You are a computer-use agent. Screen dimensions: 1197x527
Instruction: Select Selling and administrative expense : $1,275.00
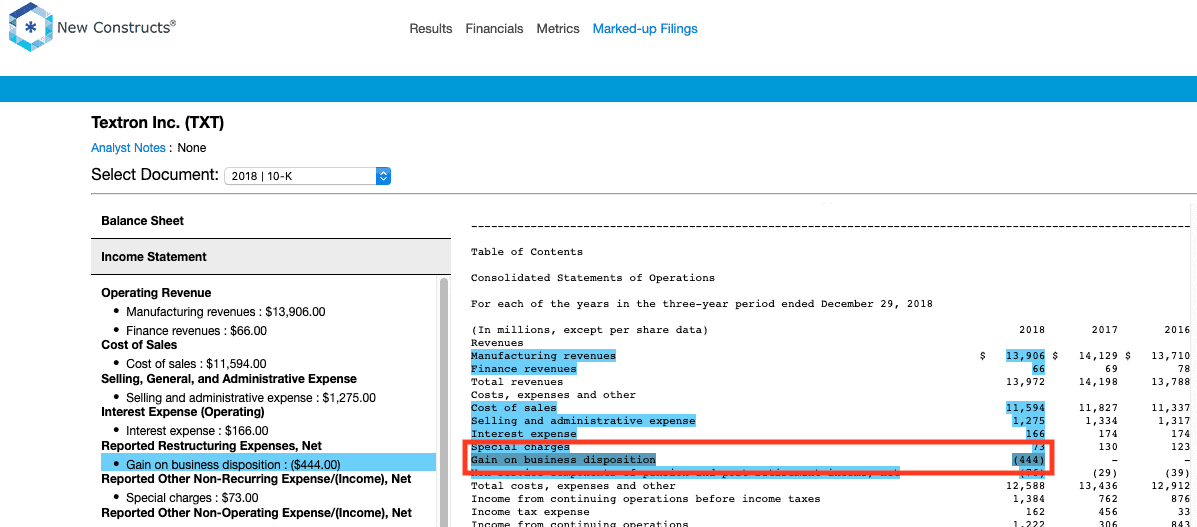coord(250,398)
